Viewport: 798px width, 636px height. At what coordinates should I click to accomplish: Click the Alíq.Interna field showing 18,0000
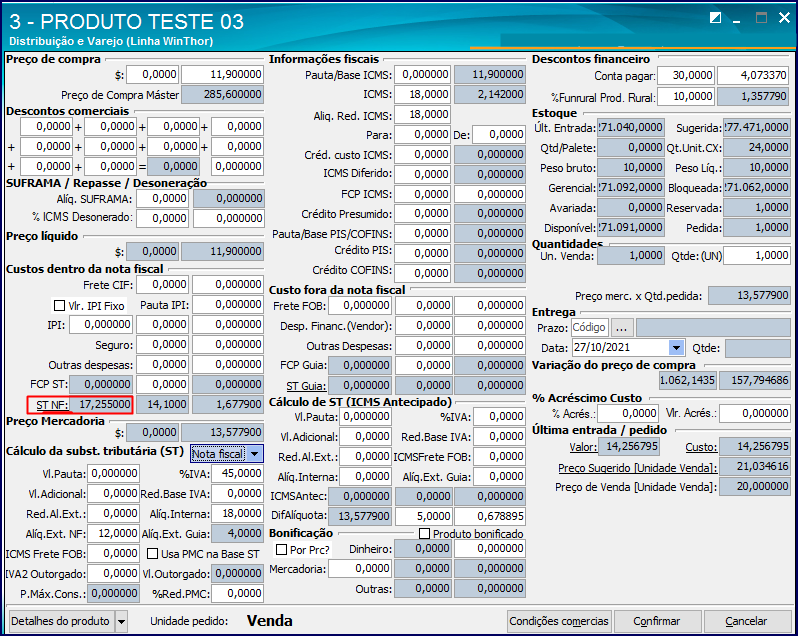[x=237, y=513]
